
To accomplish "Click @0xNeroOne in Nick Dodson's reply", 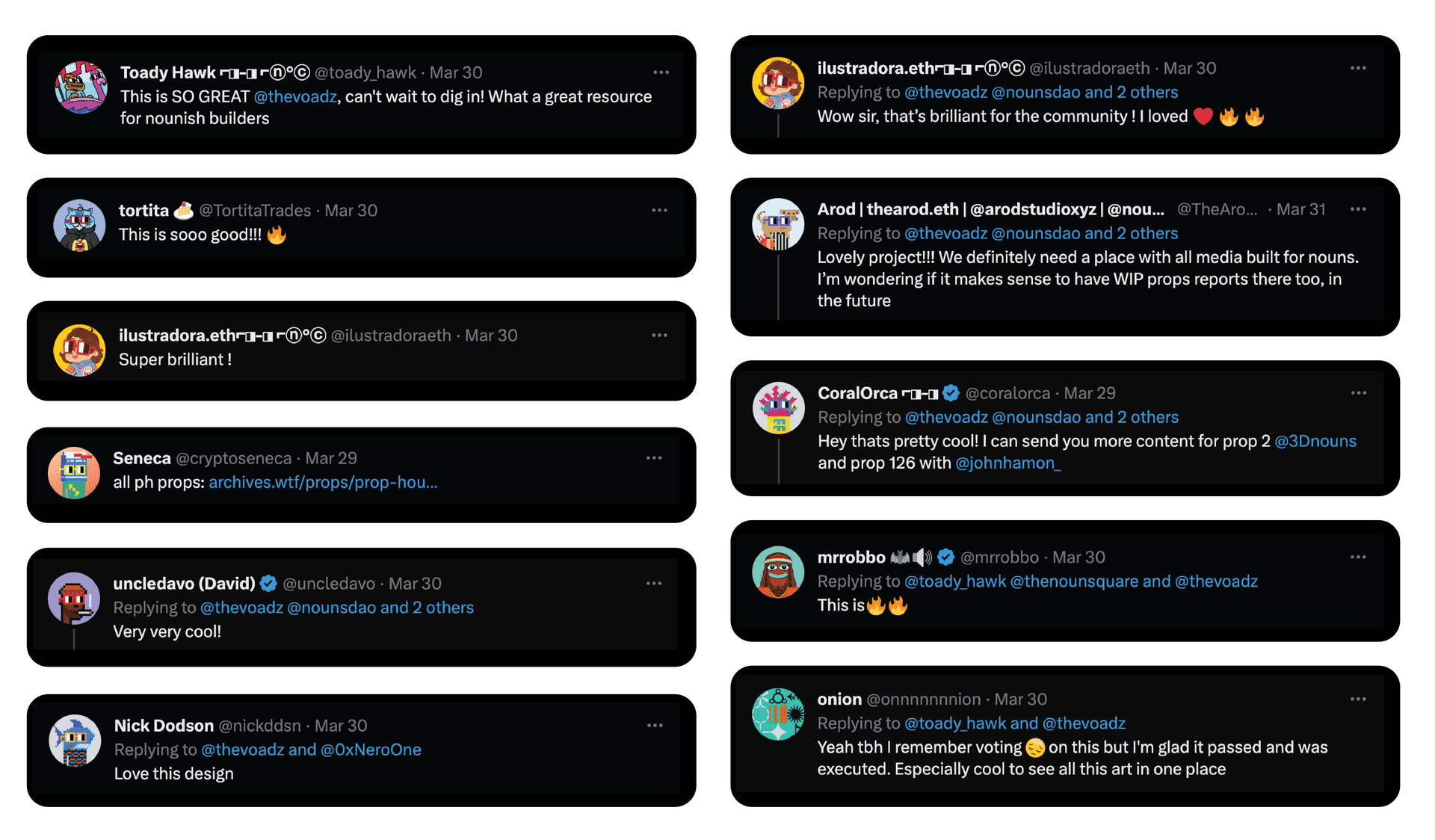I will 371,750.
